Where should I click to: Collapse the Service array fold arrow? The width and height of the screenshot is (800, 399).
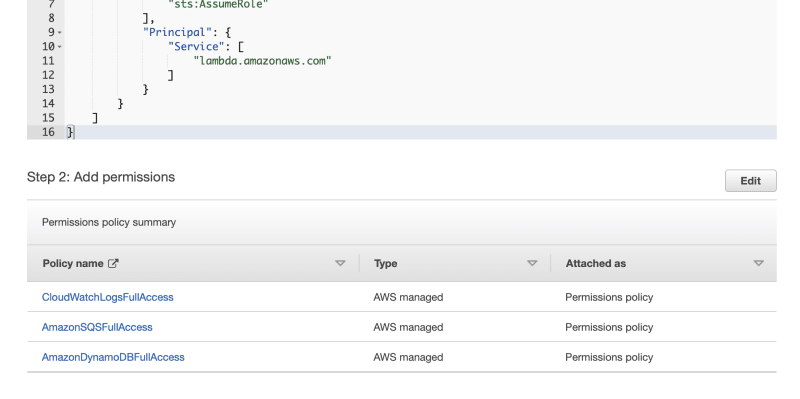pyautogui.click(x=60, y=47)
